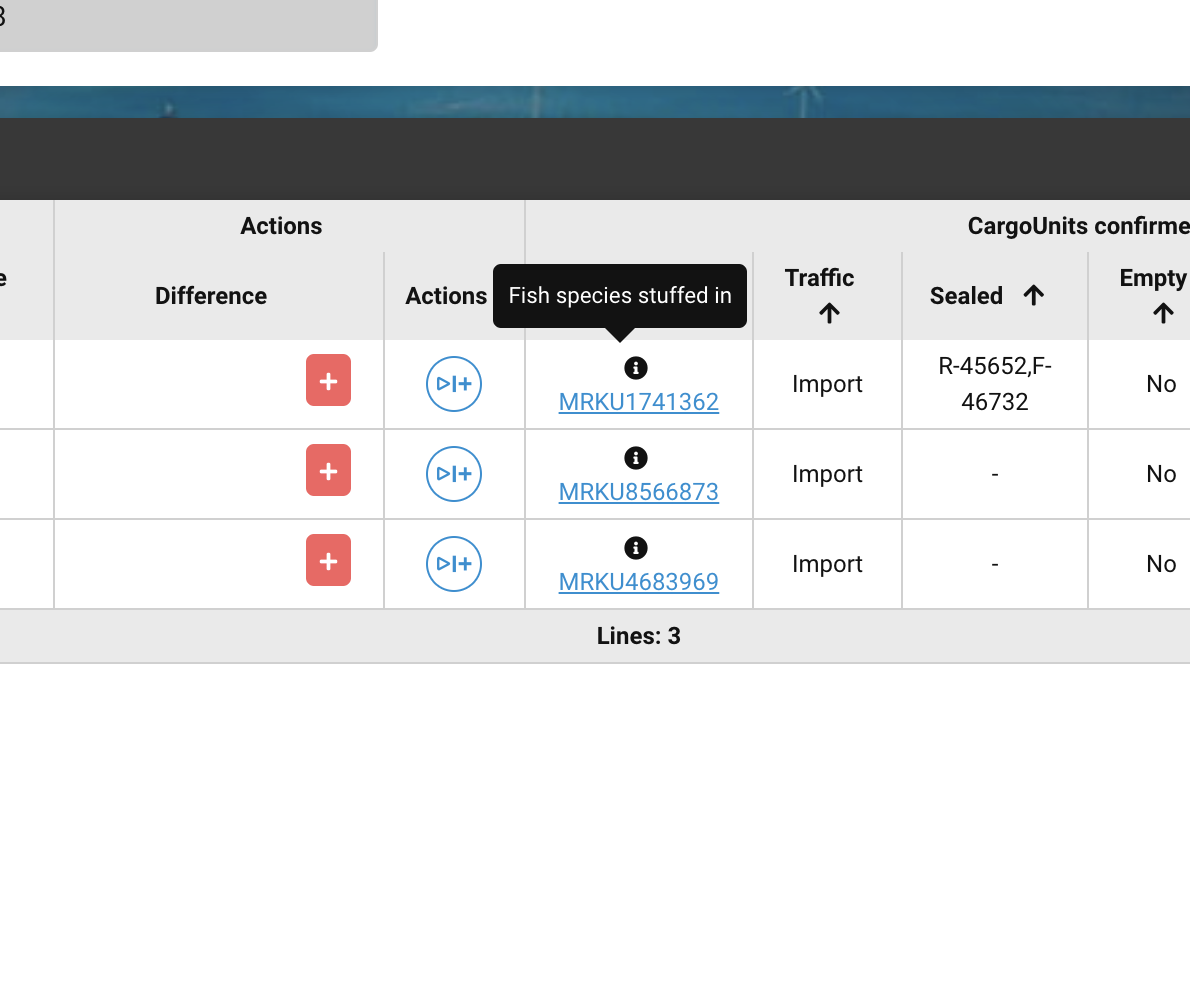Sort the Empty column with its arrow

(x=1162, y=314)
